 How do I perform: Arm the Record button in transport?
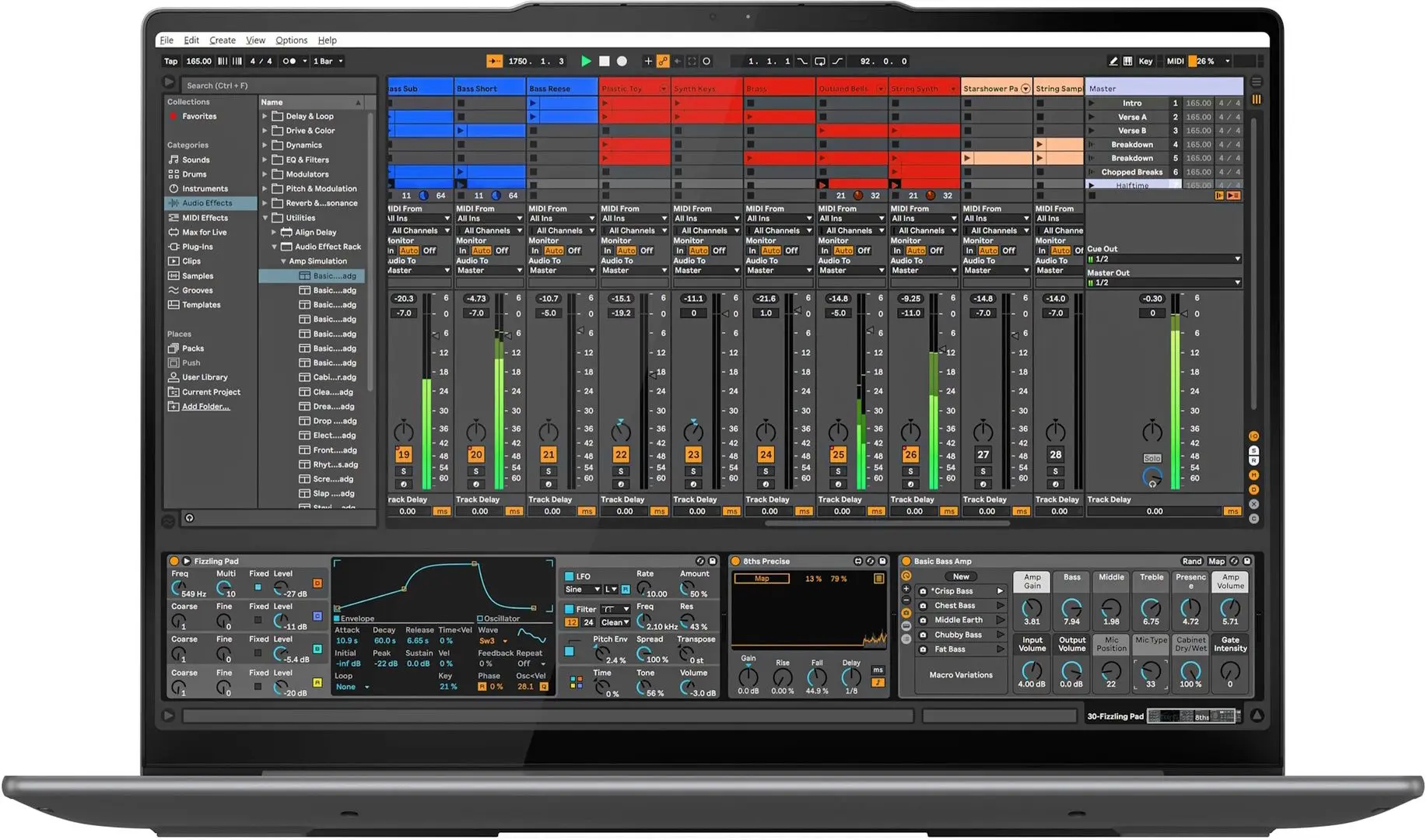pyautogui.click(x=622, y=61)
